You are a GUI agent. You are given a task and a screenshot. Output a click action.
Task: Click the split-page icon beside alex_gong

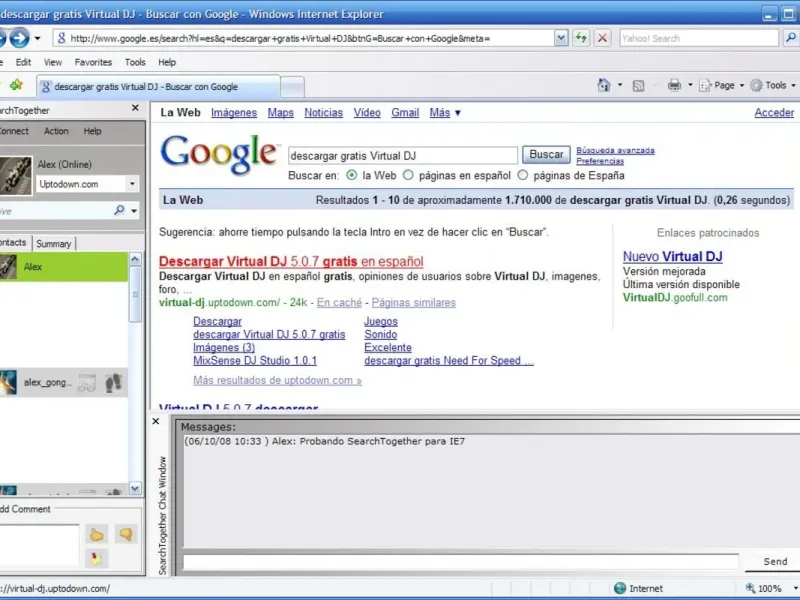[87, 383]
